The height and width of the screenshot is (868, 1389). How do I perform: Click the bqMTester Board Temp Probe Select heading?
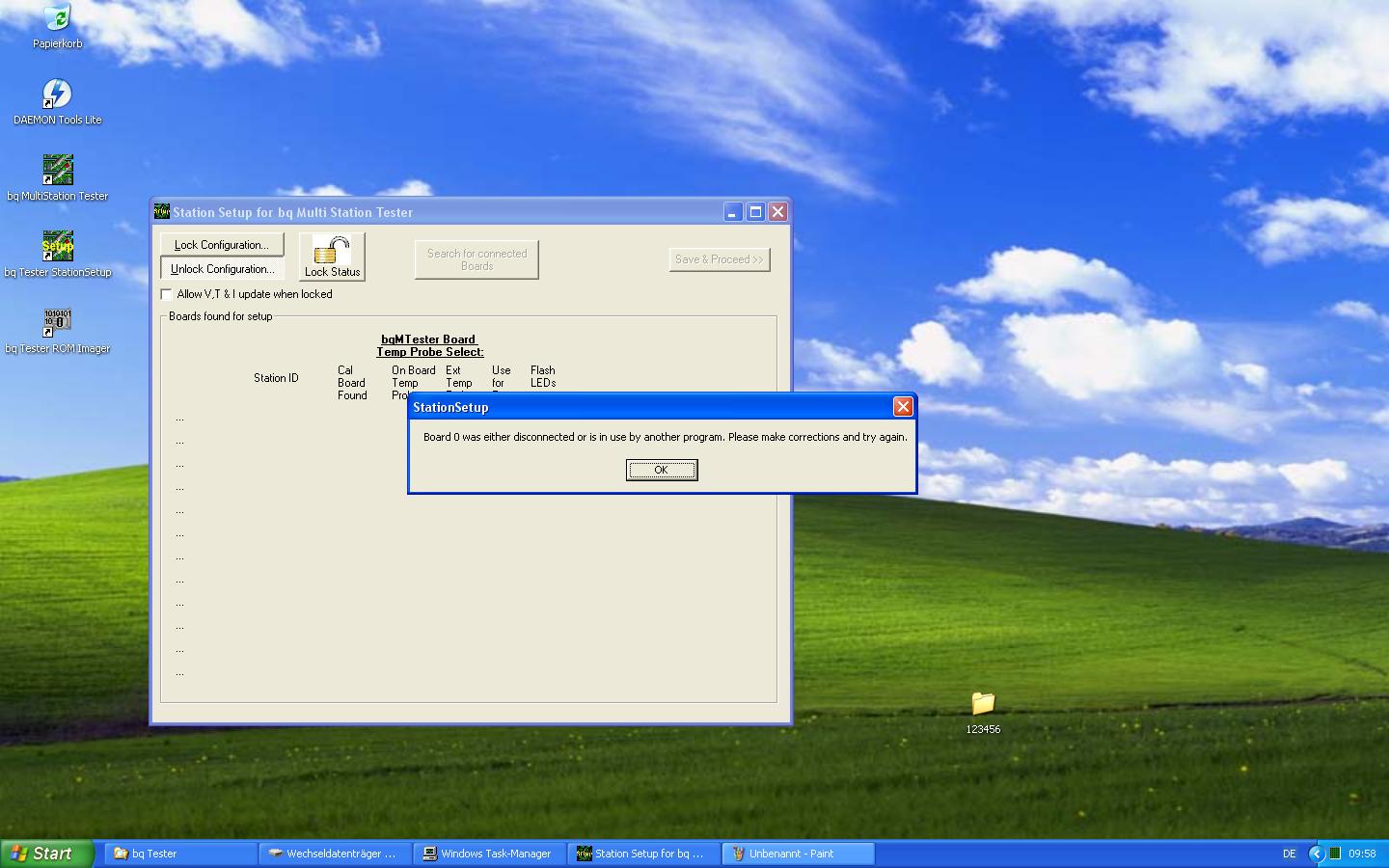pos(430,345)
